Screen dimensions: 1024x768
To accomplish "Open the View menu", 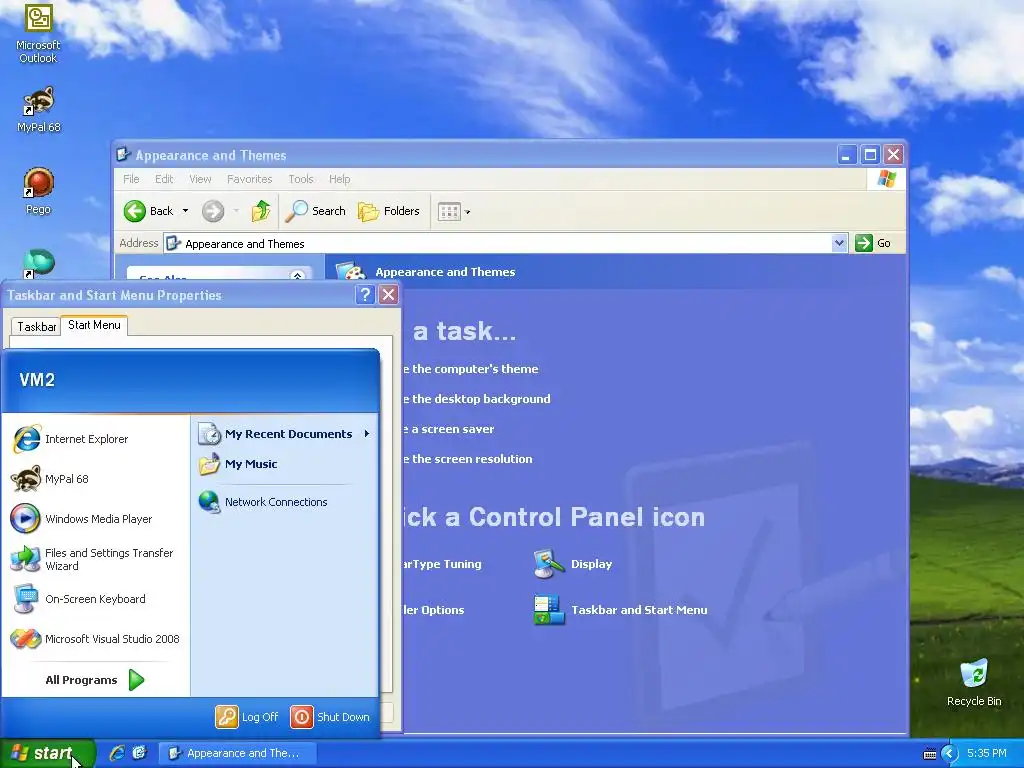I will point(200,179).
